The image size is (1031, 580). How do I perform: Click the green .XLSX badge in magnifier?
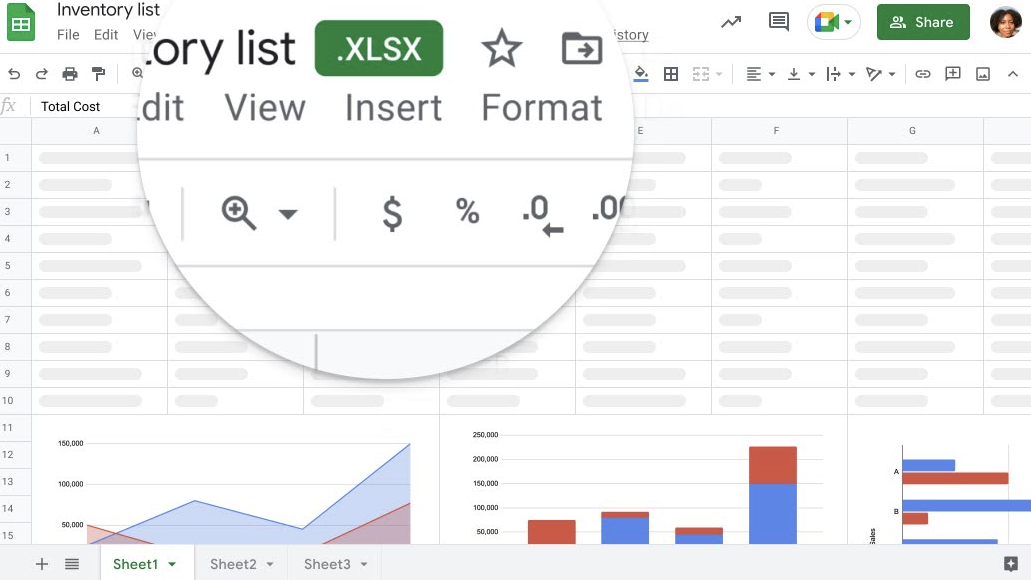379,48
